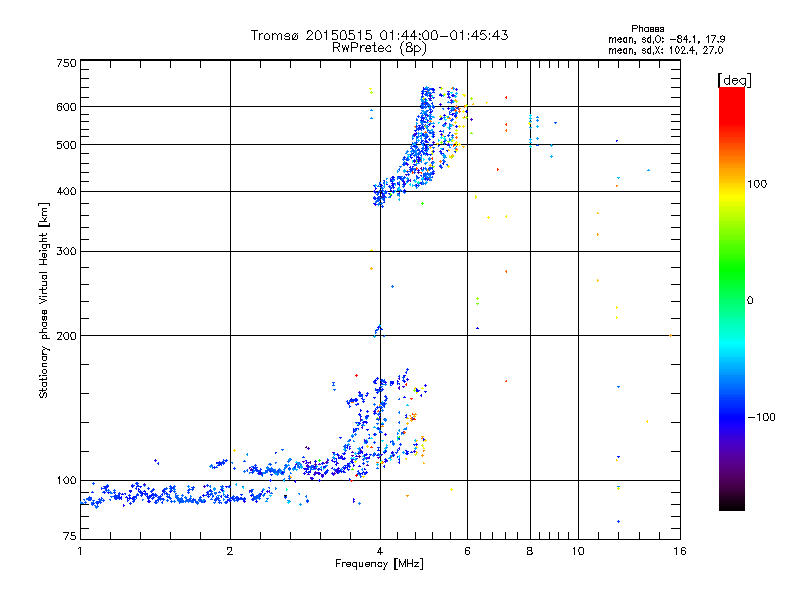Click the x-axis tick label '10'
This screenshot has height=600, width=800.
coord(578,551)
